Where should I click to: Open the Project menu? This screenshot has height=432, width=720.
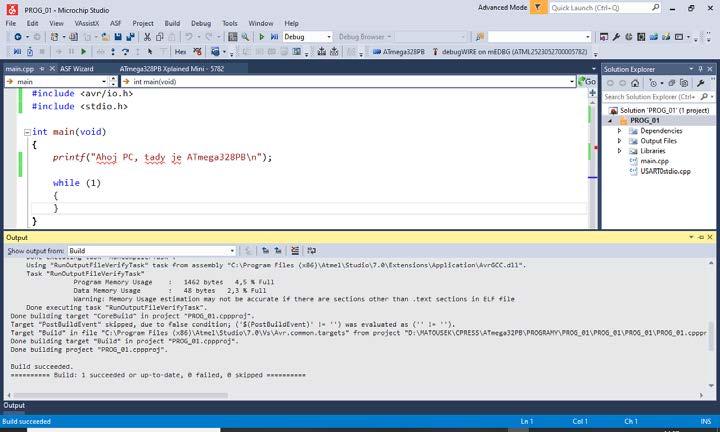pyautogui.click(x=143, y=23)
